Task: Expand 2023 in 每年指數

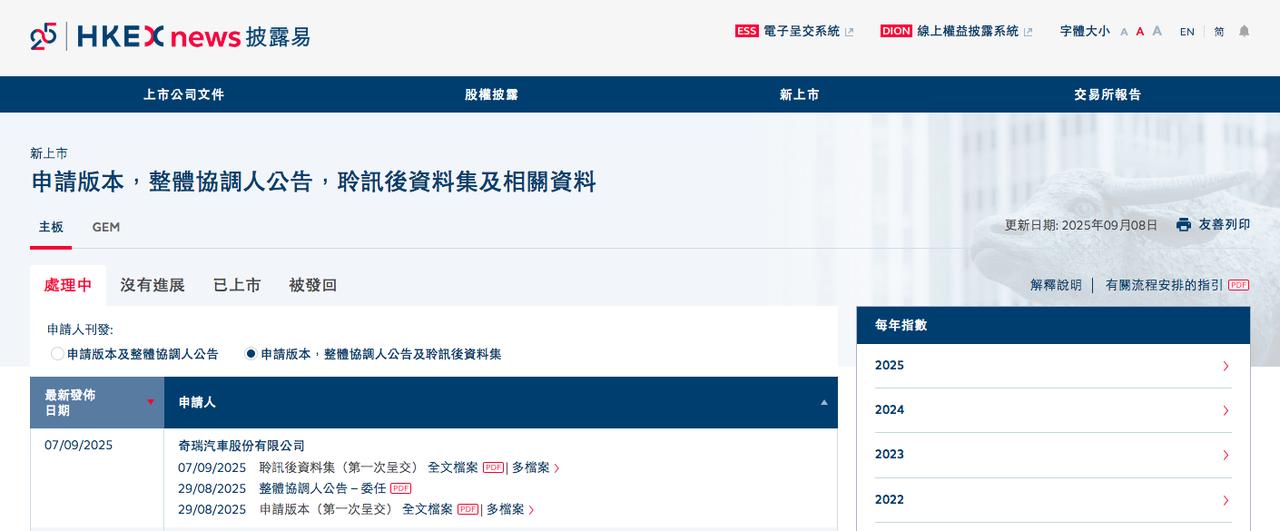Action: click(x=1053, y=455)
